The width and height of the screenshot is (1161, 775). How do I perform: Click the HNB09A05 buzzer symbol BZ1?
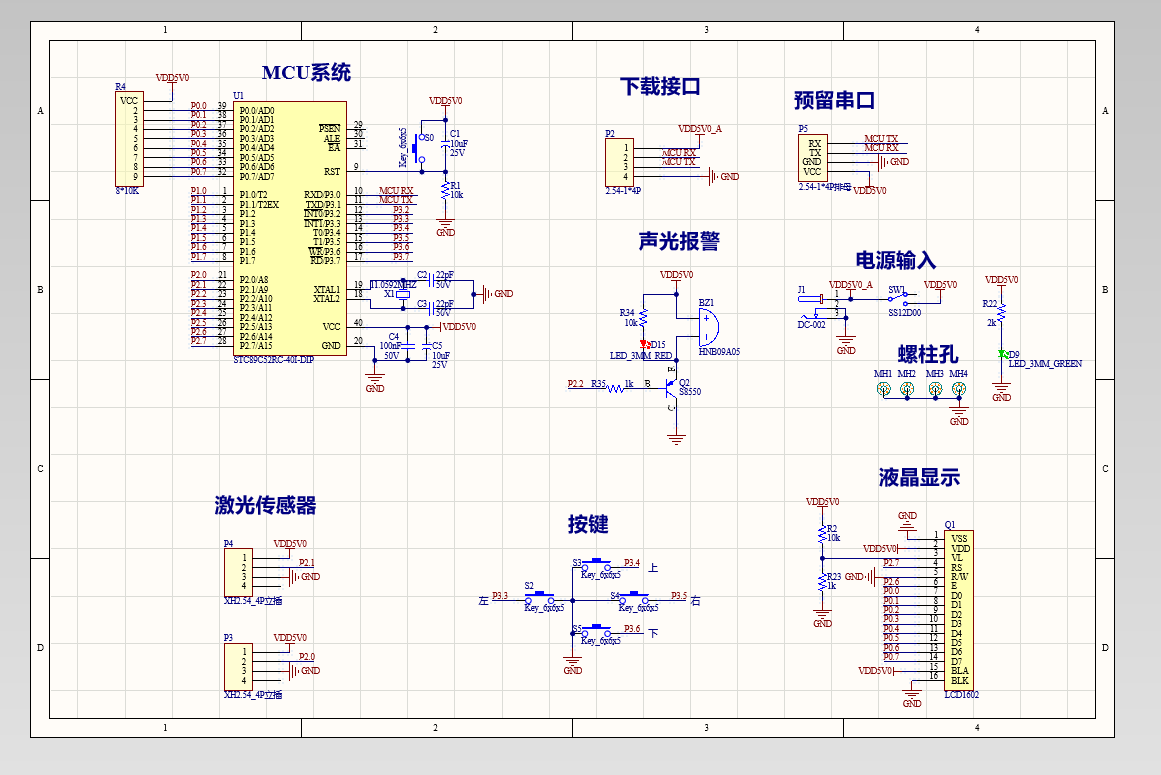(x=711, y=325)
